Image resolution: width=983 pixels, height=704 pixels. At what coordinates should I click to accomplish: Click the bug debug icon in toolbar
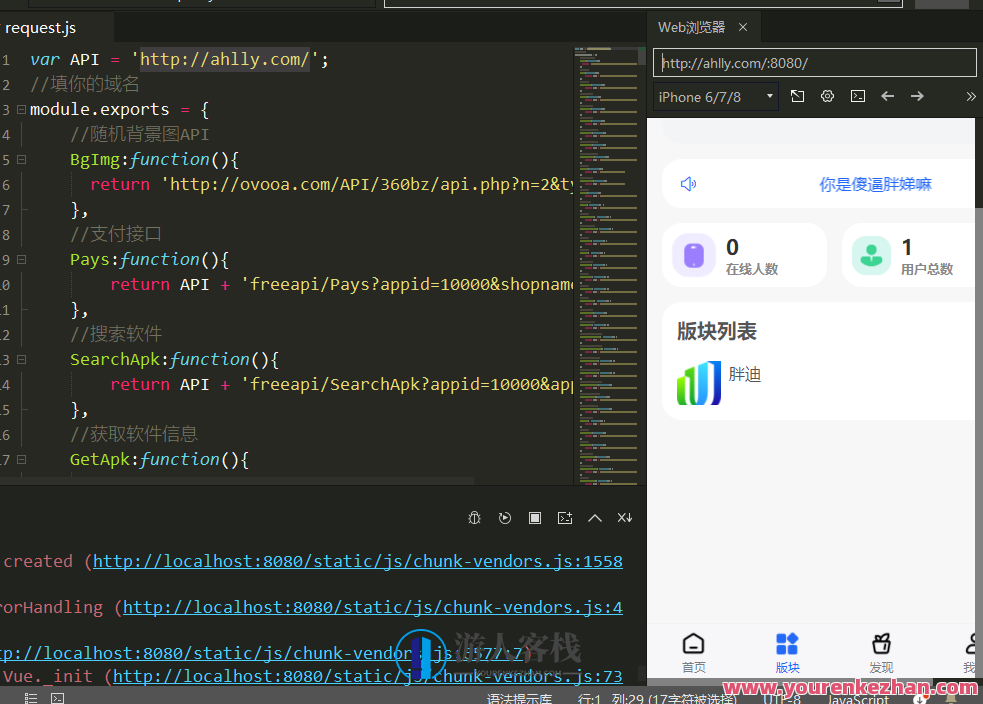coord(475,518)
